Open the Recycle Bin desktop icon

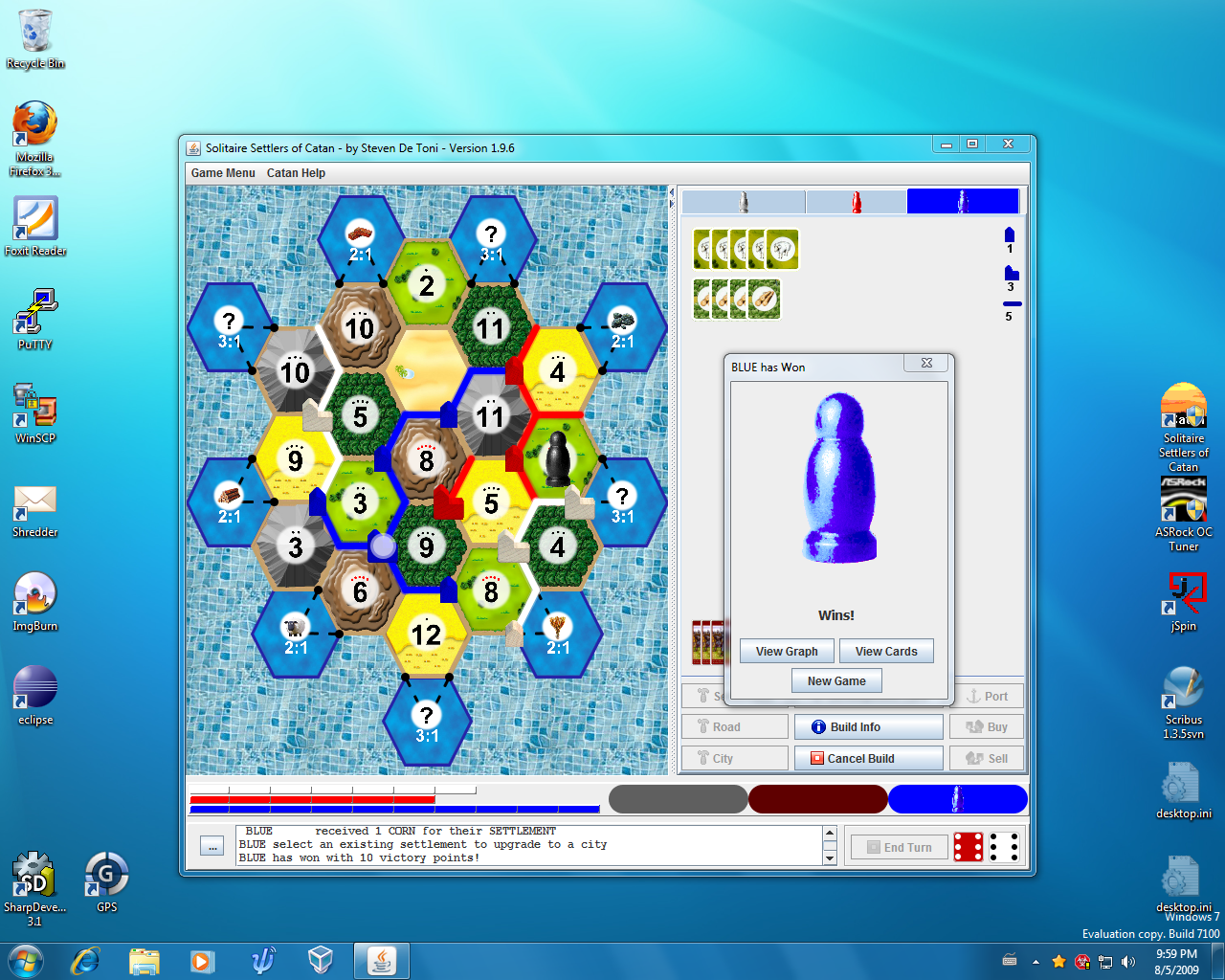[x=35, y=39]
